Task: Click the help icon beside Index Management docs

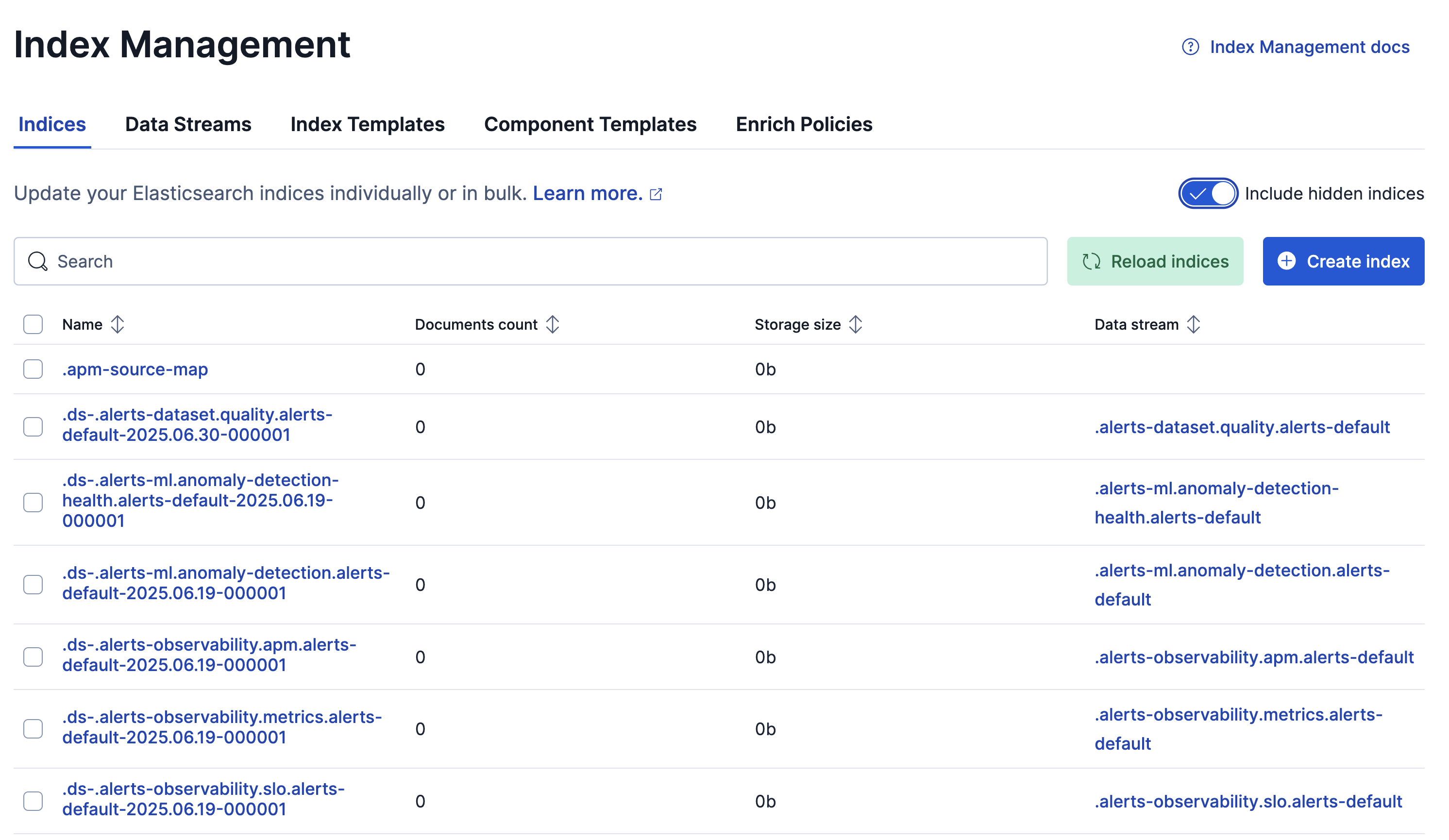Action: 1190,47
